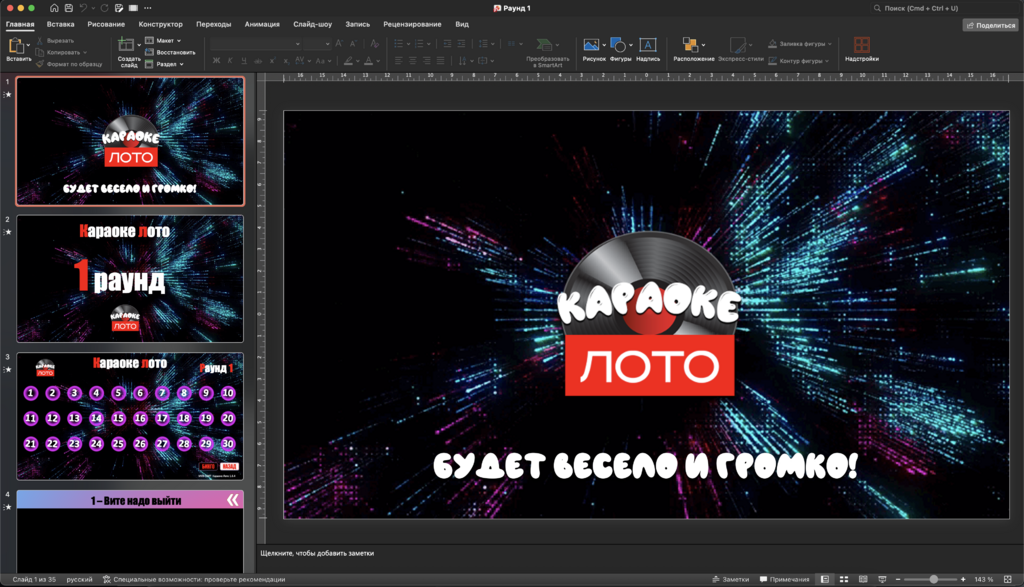
Task: Click Format painter (Формат по образцу)
Action: coord(69,64)
